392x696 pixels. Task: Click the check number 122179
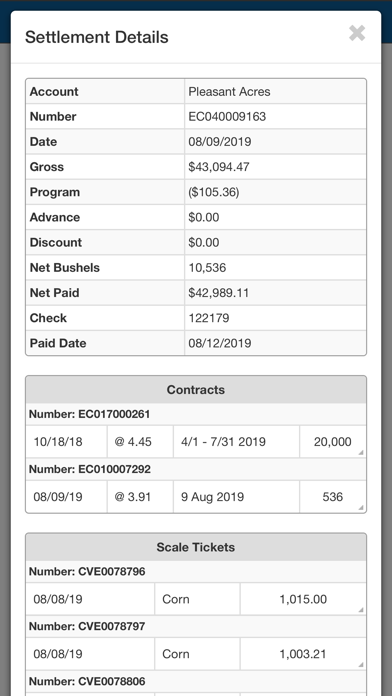[x=209, y=318]
